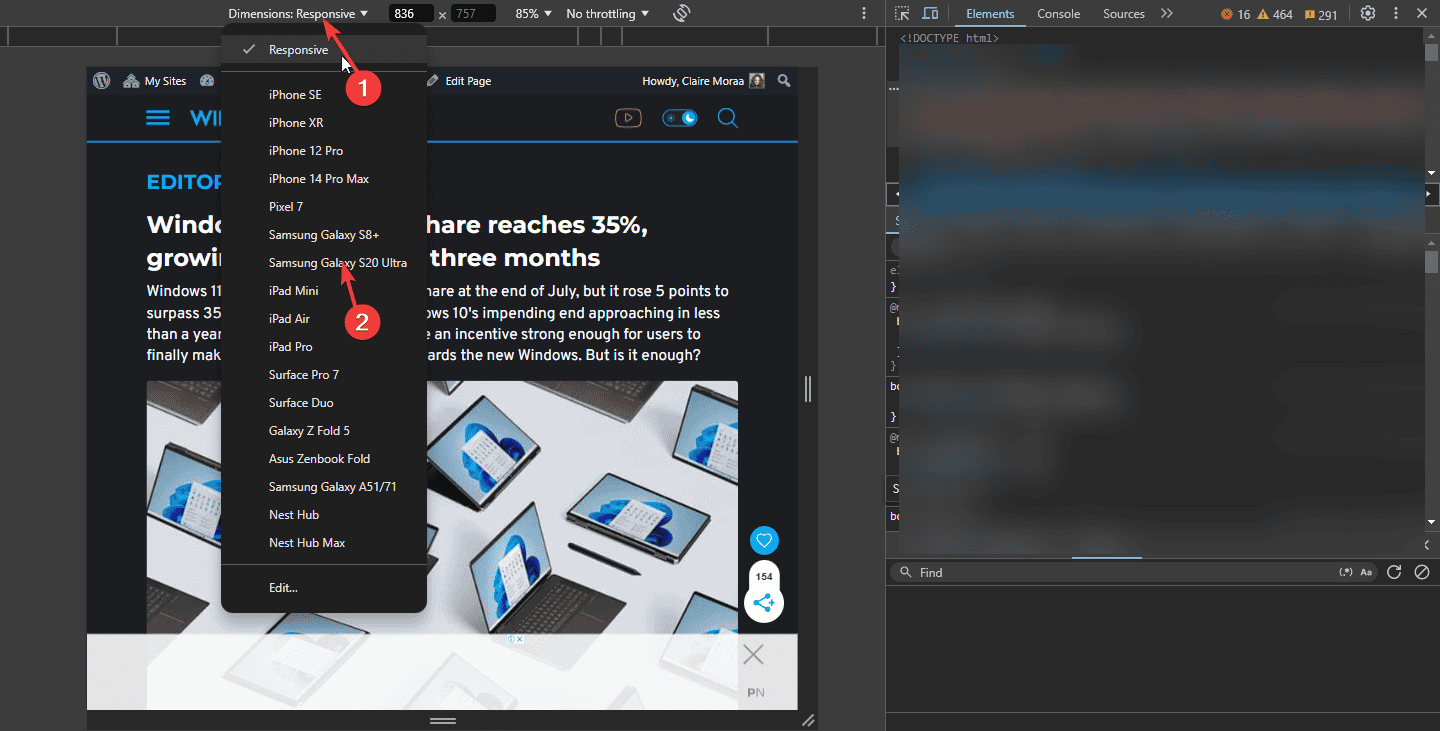
Task: Choose iPhone 12 Pro device
Action: coord(324,151)
